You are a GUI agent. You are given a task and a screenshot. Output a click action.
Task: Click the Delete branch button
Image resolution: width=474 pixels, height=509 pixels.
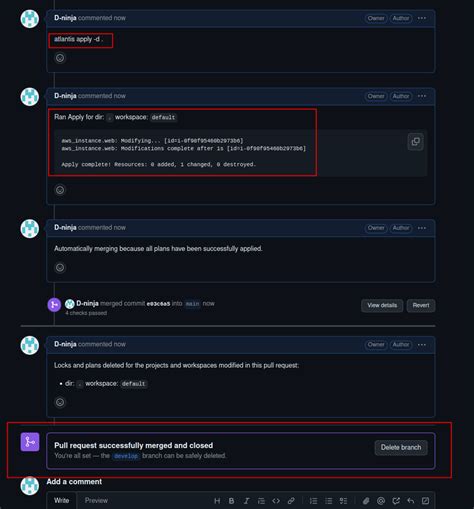(401, 447)
